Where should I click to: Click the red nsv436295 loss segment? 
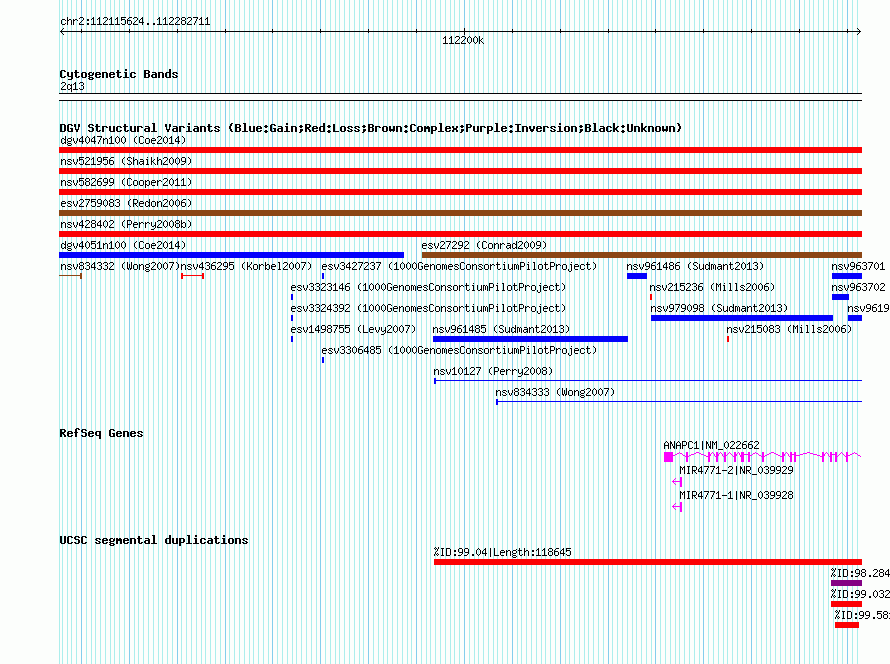pos(192,276)
